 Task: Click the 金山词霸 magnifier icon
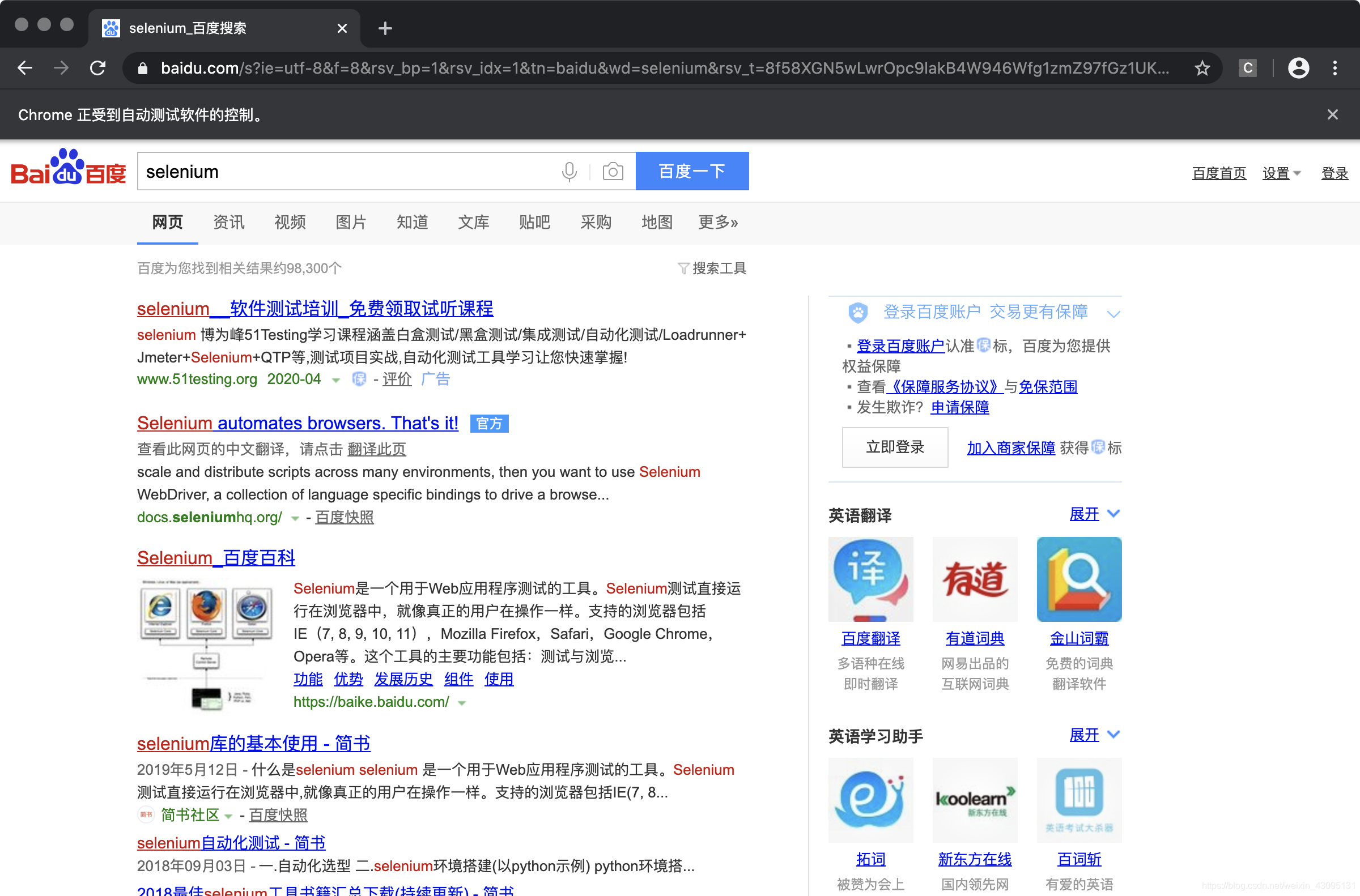click(x=1079, y=579)
